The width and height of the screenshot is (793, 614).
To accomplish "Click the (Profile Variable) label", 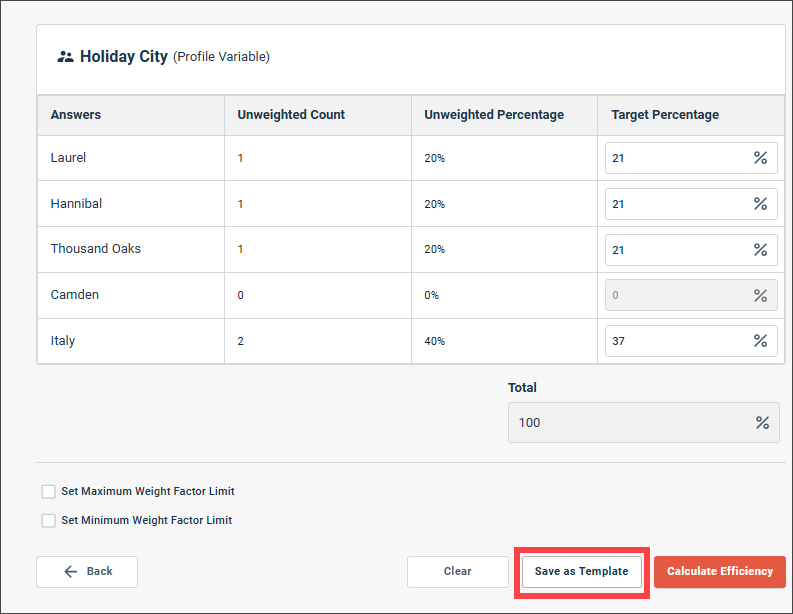I will tap(222, 57).
